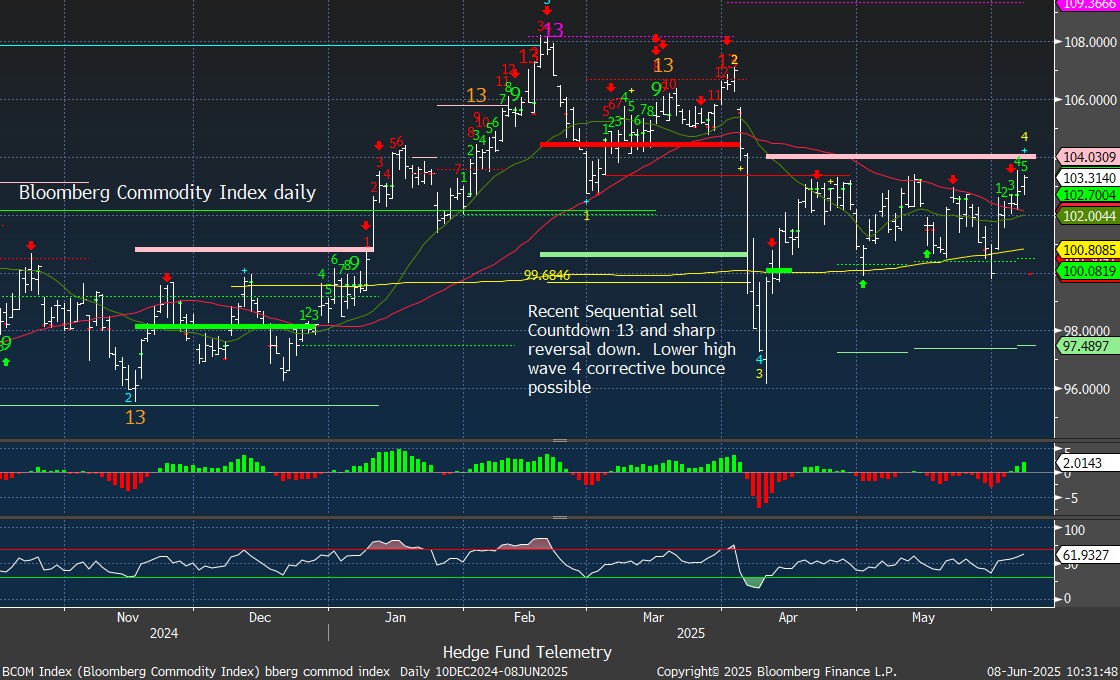The height and width of the screenshot is (680, 1120).
Task: Select the 61.9327 RSI value label
Action: point(1089,555)
